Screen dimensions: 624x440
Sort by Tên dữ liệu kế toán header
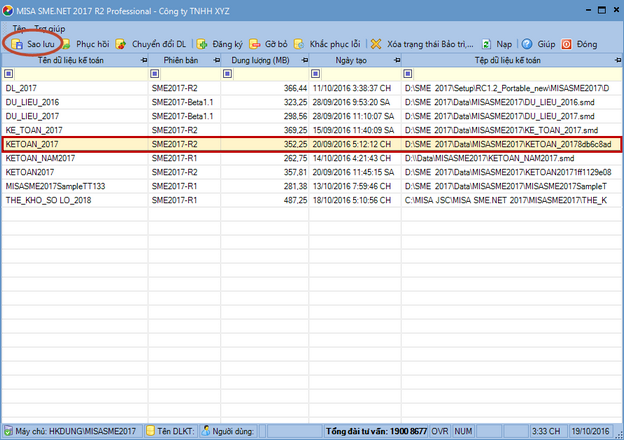point(71,60)
